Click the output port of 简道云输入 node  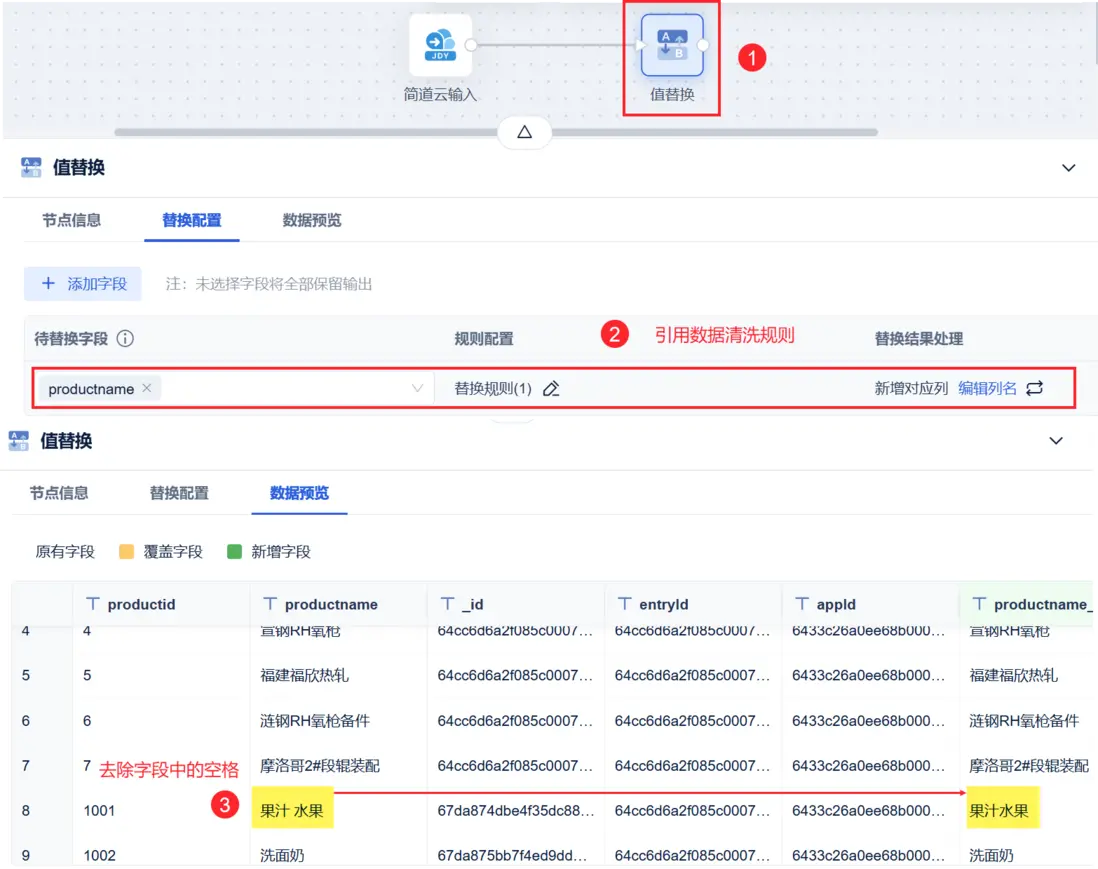click(x=471, y=46)
